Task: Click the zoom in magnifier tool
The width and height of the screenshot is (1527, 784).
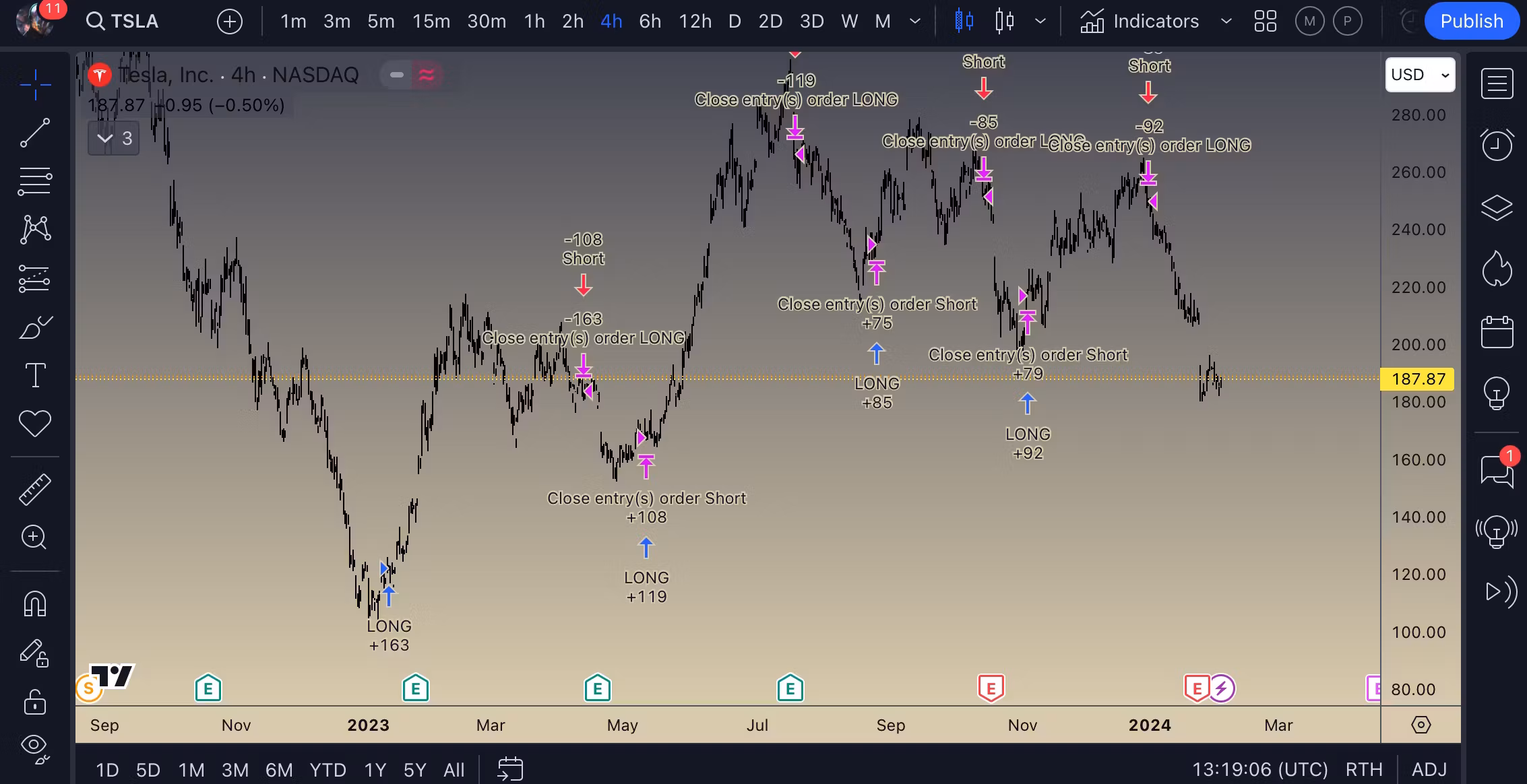Action: coord(34,537)
